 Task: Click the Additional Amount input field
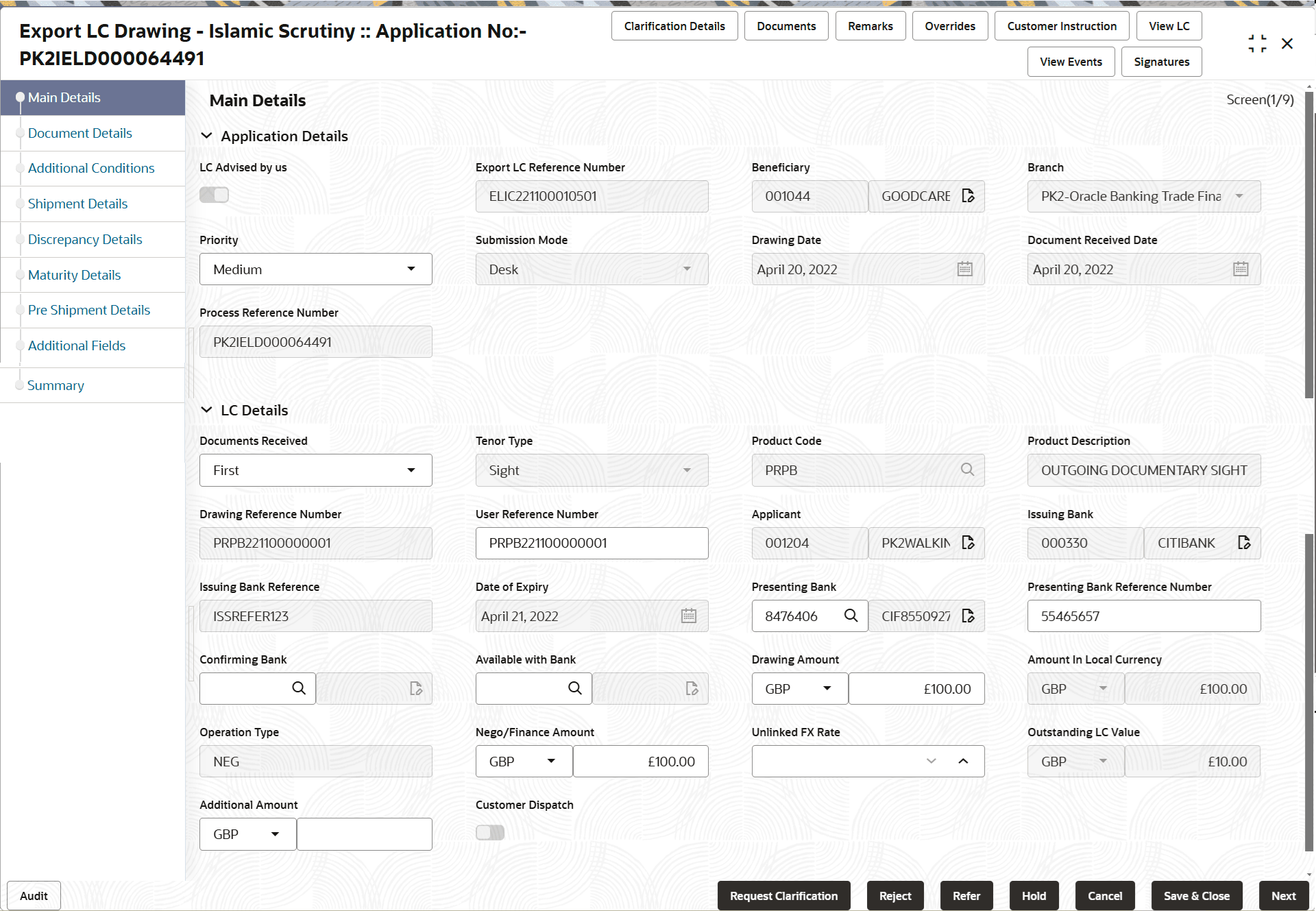click(x=364, y=834)
